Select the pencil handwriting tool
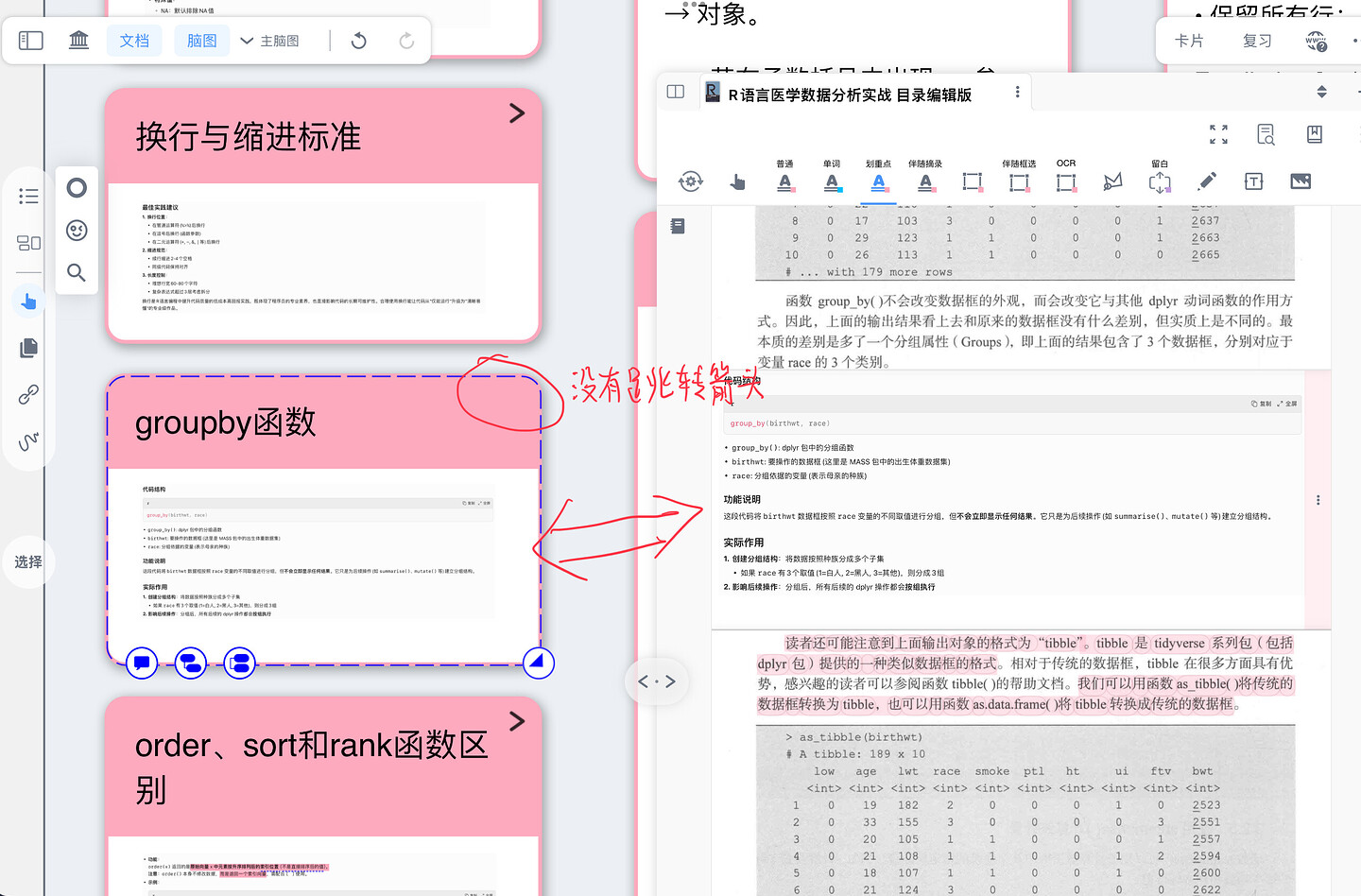This screenshot has height=896, width=1361. pos(1207,181)
